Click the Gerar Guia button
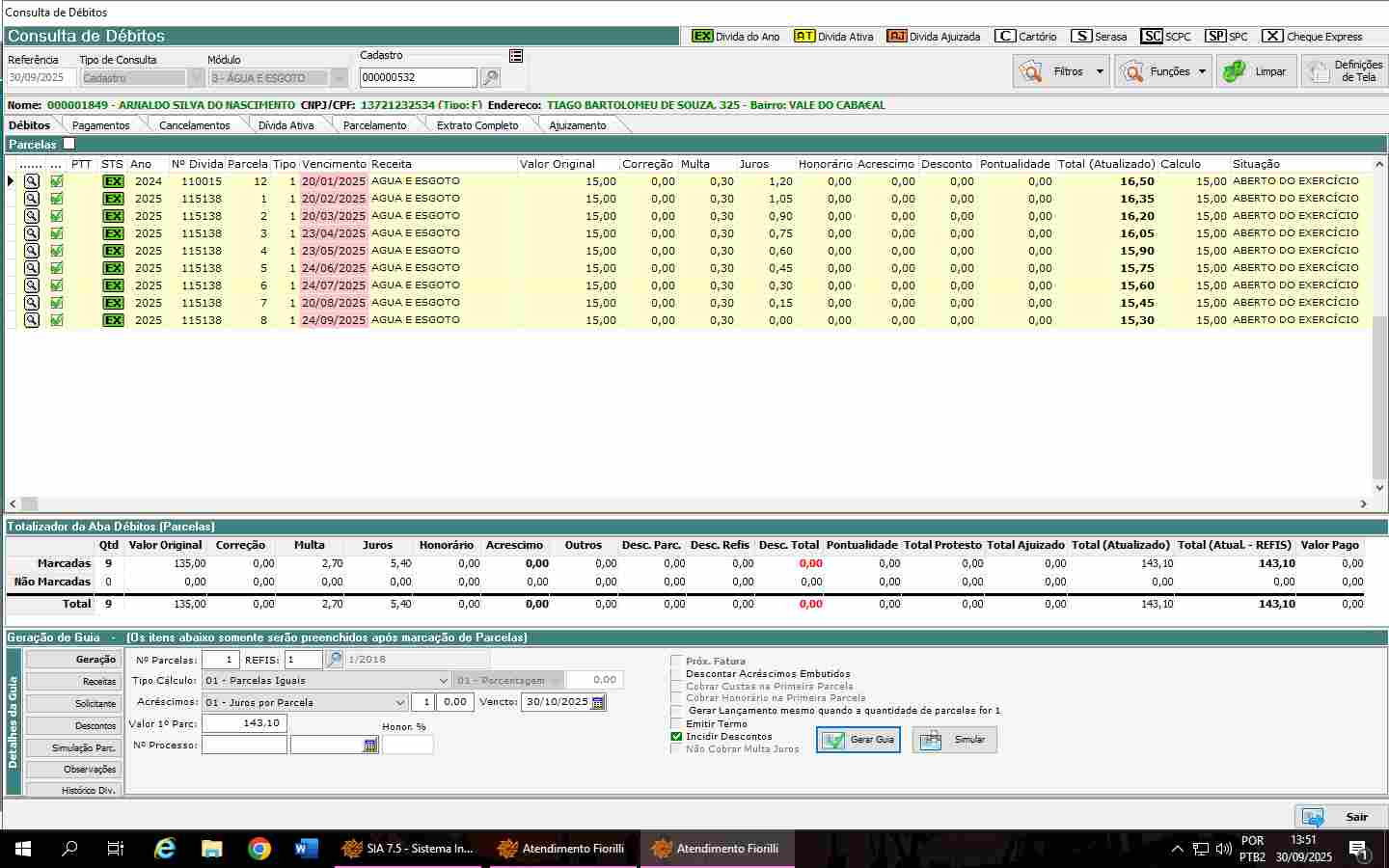The width and height of the screenshot is (1389, 868). point(858,740)
